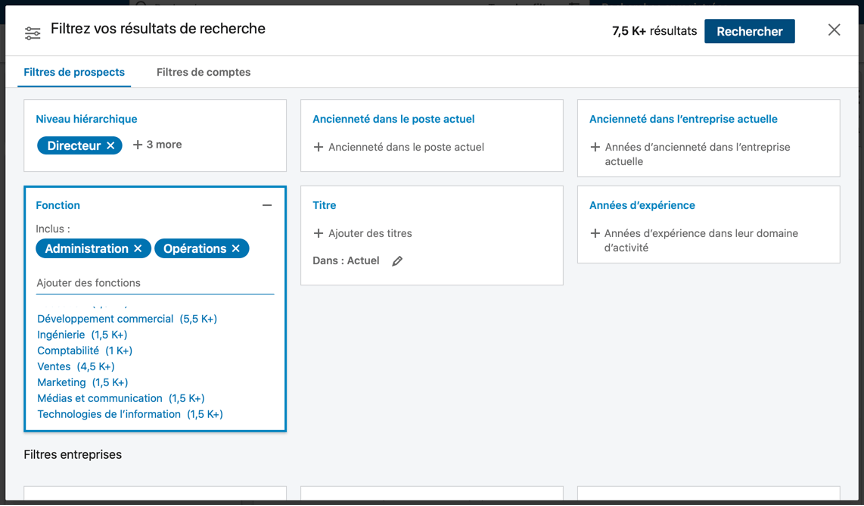
Task: Edit the 'Dans : Actuel' title scope
Action: coord(397,261)
